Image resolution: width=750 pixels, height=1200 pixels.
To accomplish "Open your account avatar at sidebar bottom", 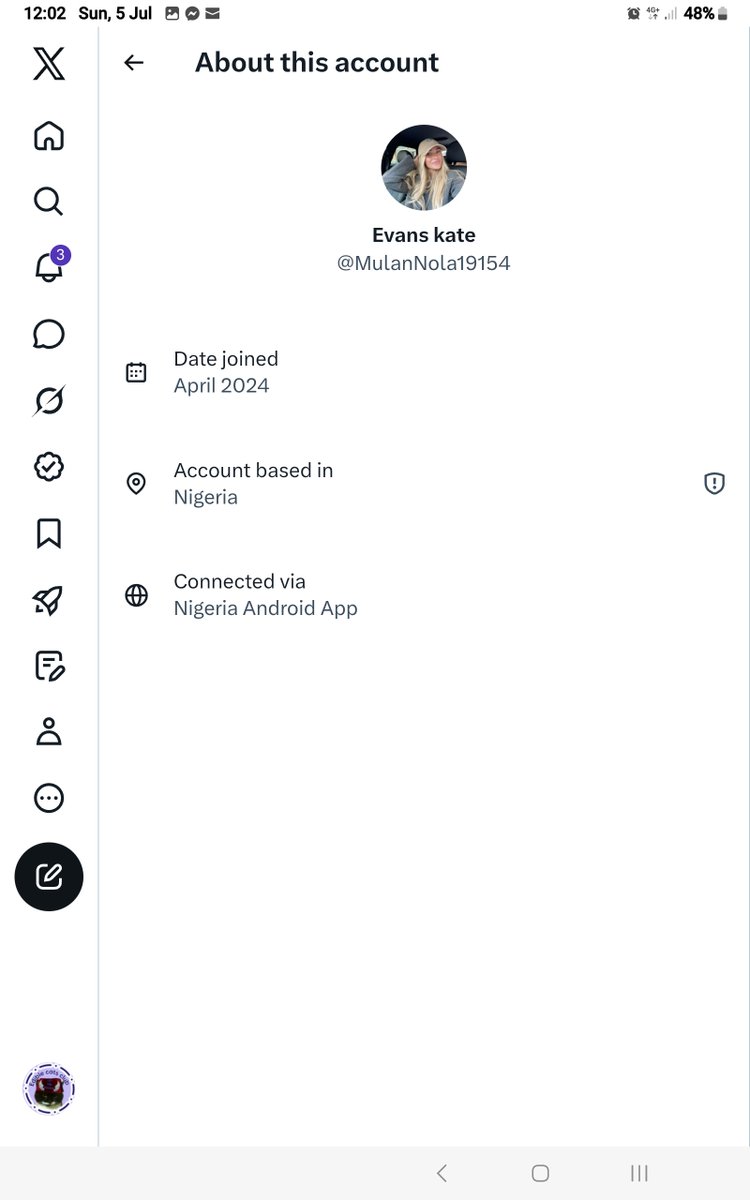I will coord(49,1089).
